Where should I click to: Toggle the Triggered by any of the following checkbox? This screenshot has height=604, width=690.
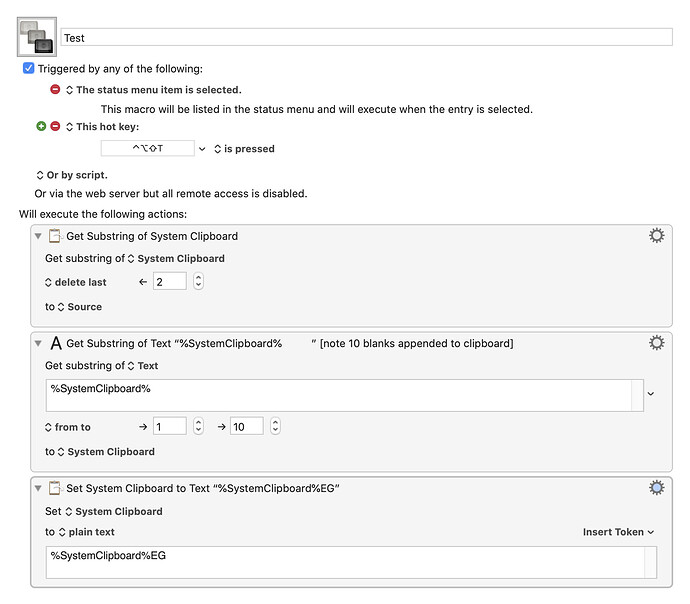pos(29,69)
